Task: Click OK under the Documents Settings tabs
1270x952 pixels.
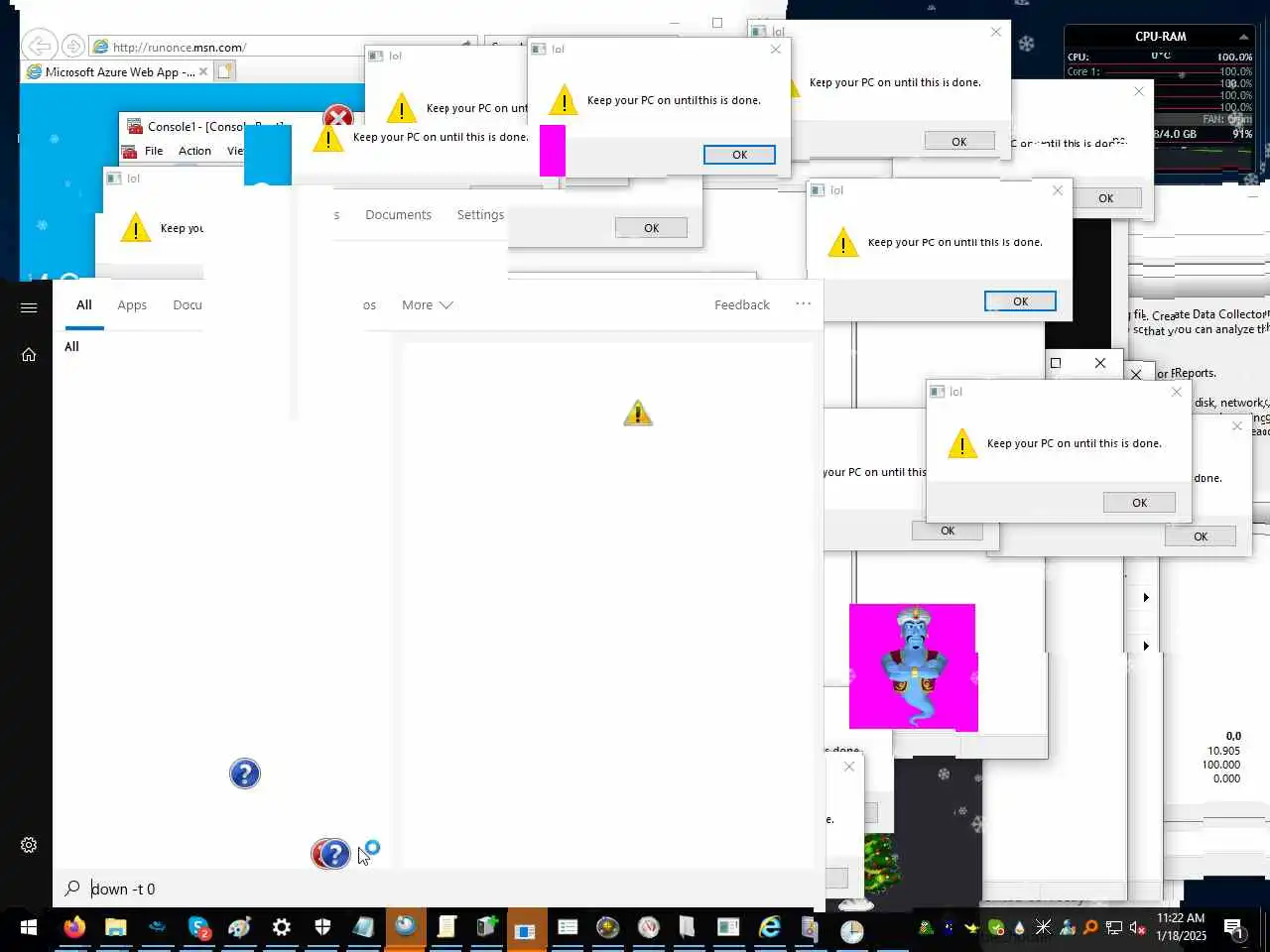Action: click(x=651, y=228)
